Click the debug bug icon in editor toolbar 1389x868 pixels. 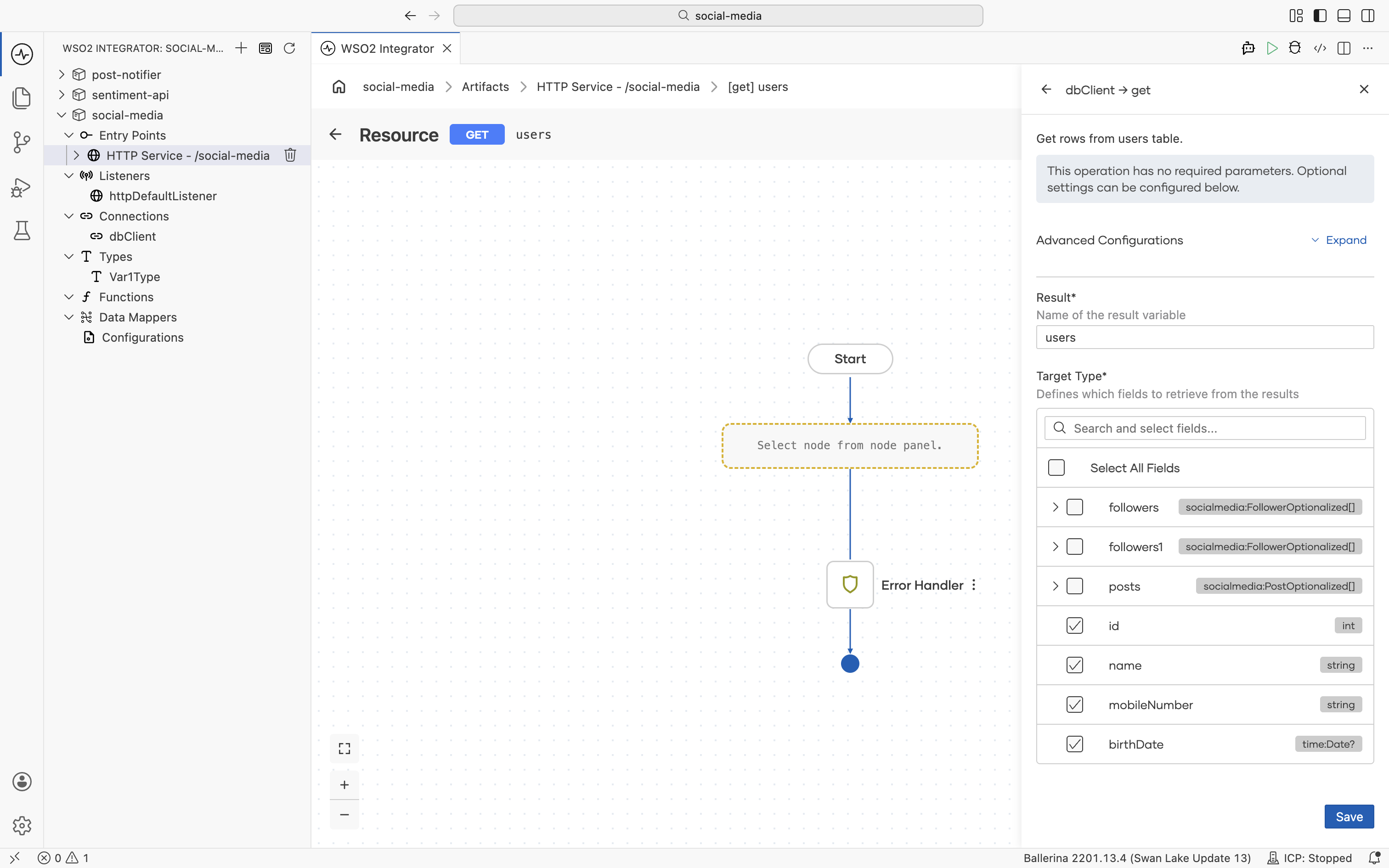pos(1295,48)
